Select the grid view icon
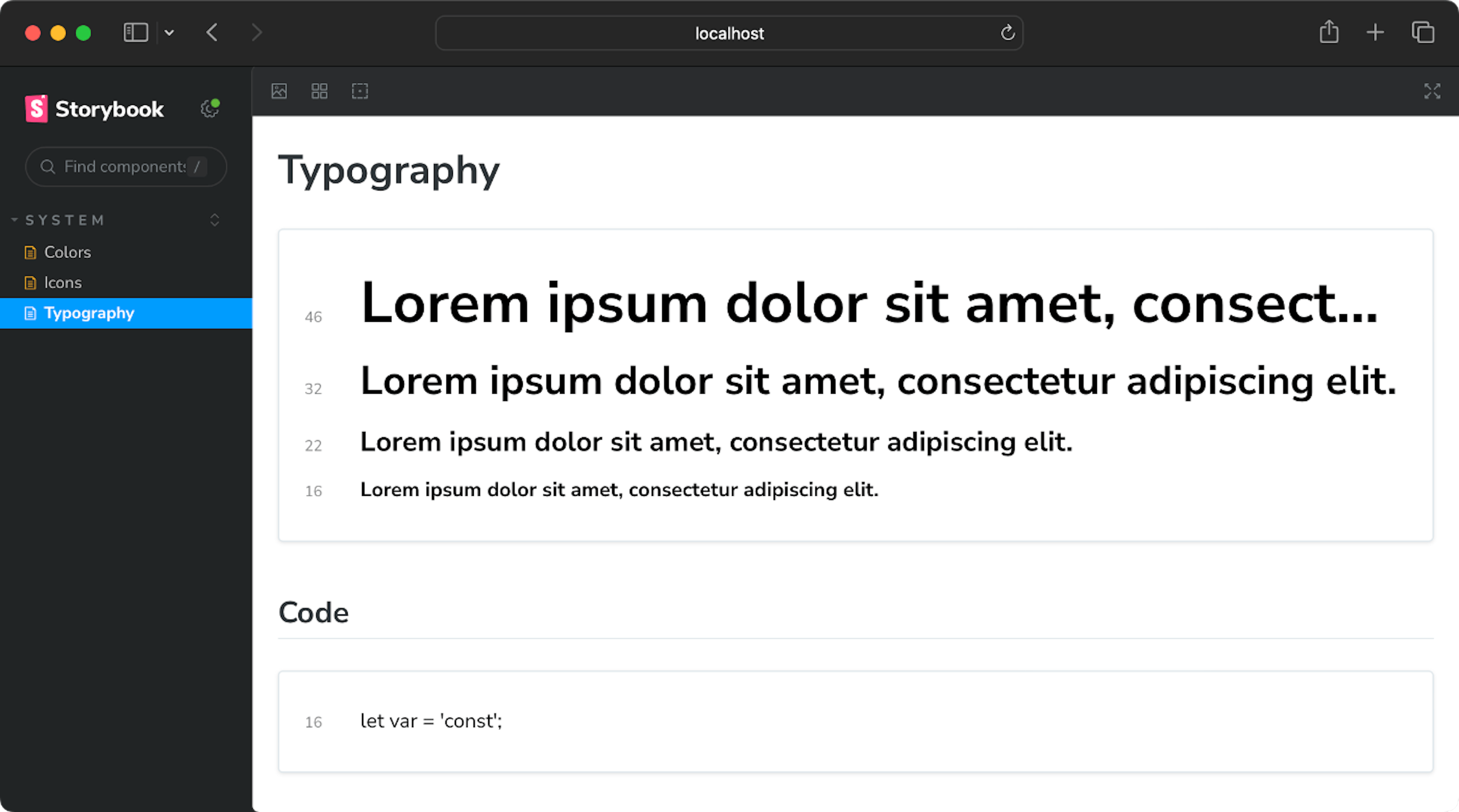The width and height of the screenshot is (1459, 812). coord(319,91)
